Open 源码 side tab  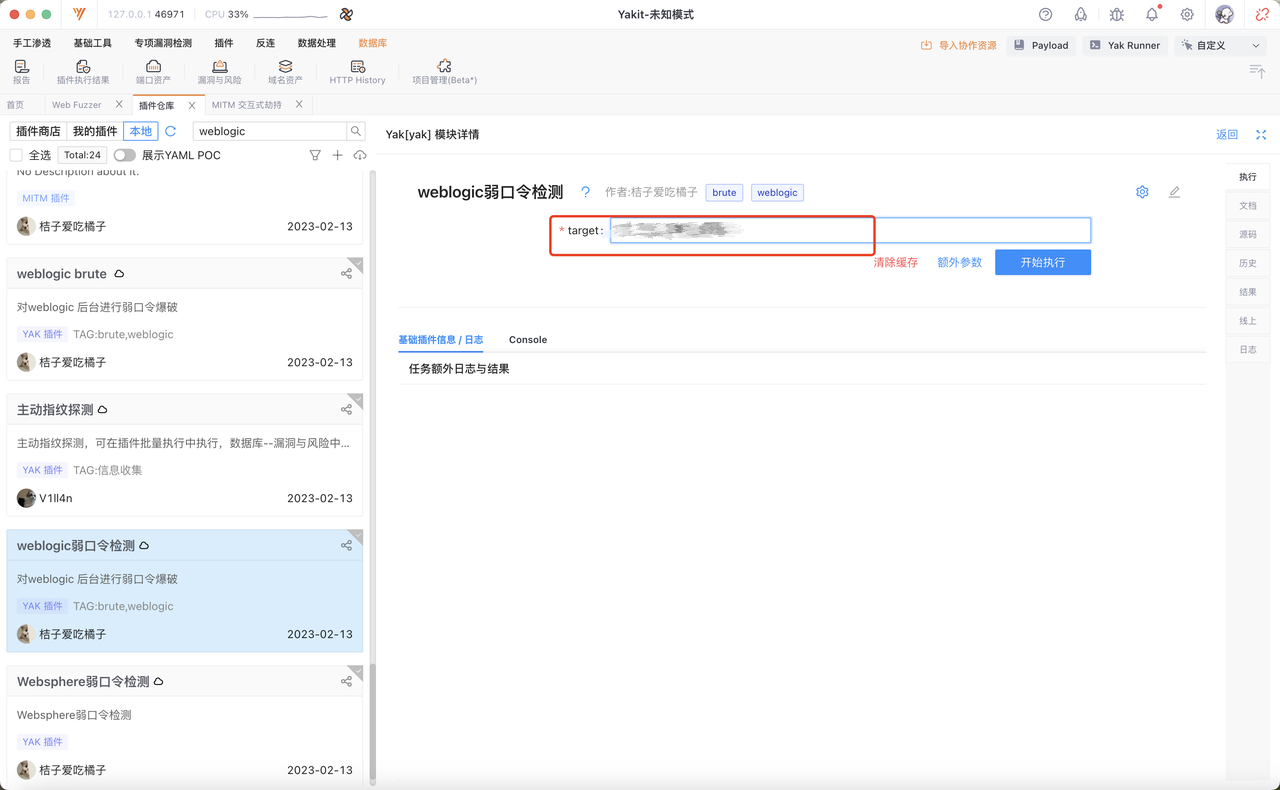point(1247,234)
